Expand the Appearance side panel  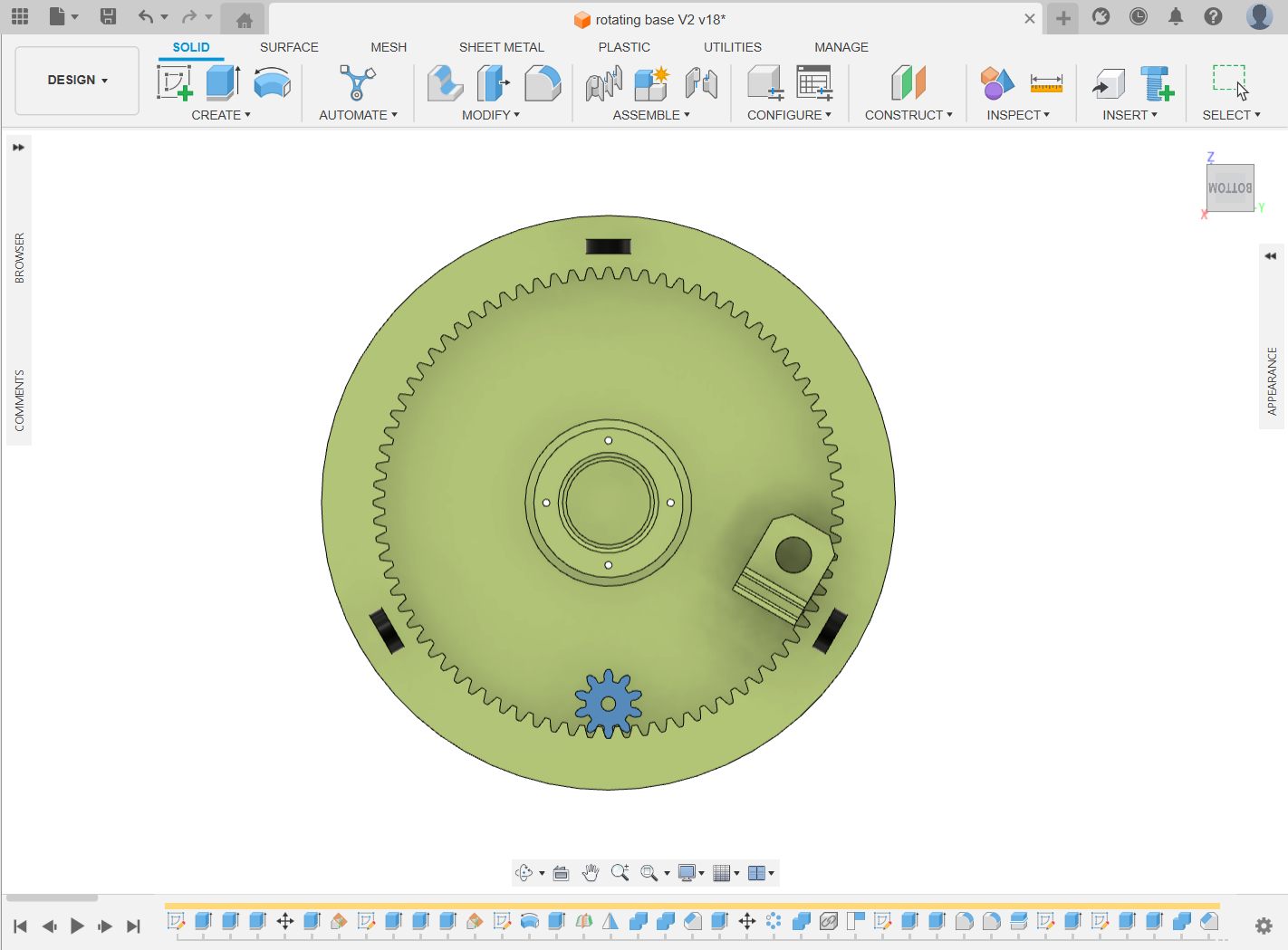point(1270,256)
